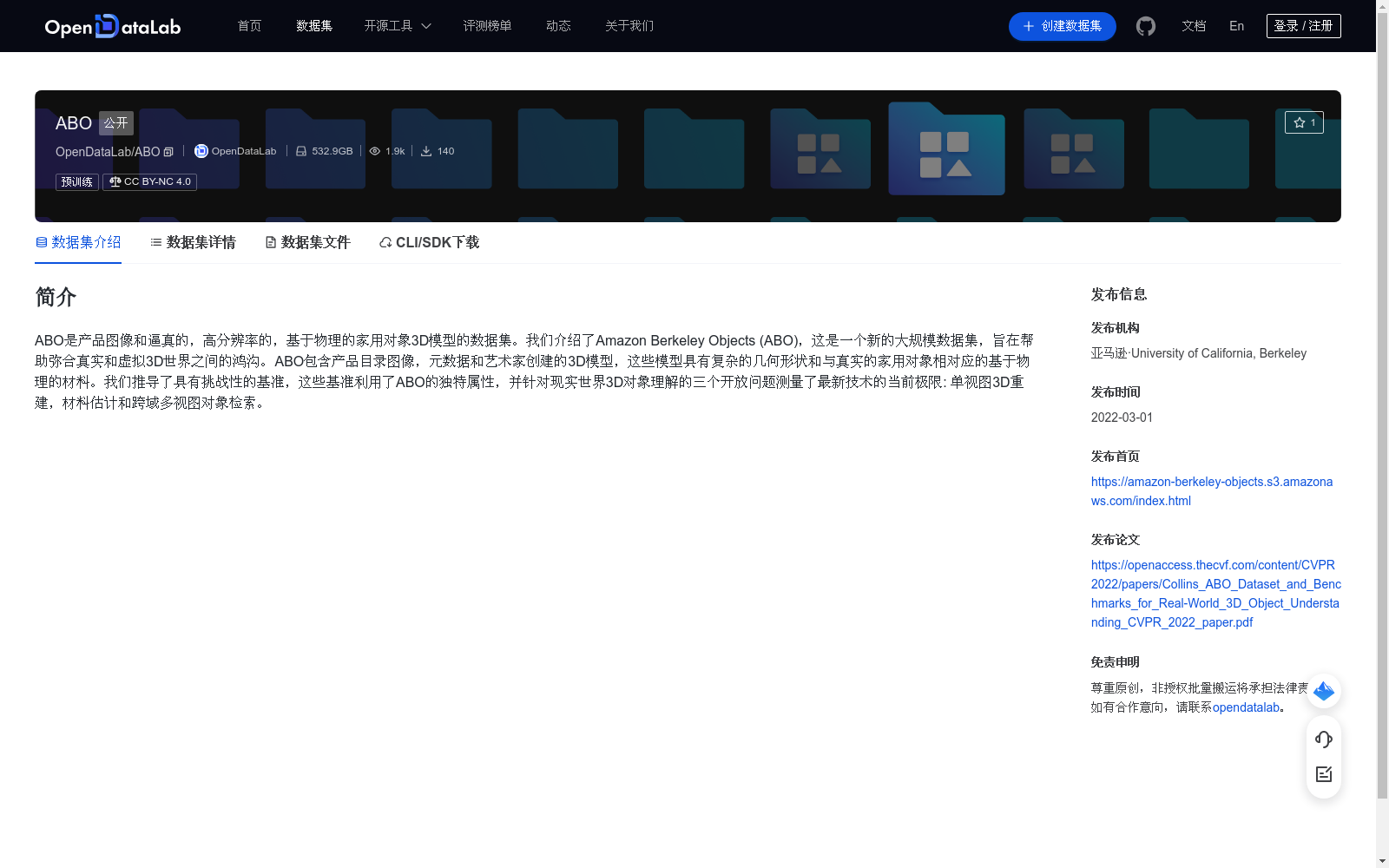Click the ABO dataset title

[x=74, y=123]
